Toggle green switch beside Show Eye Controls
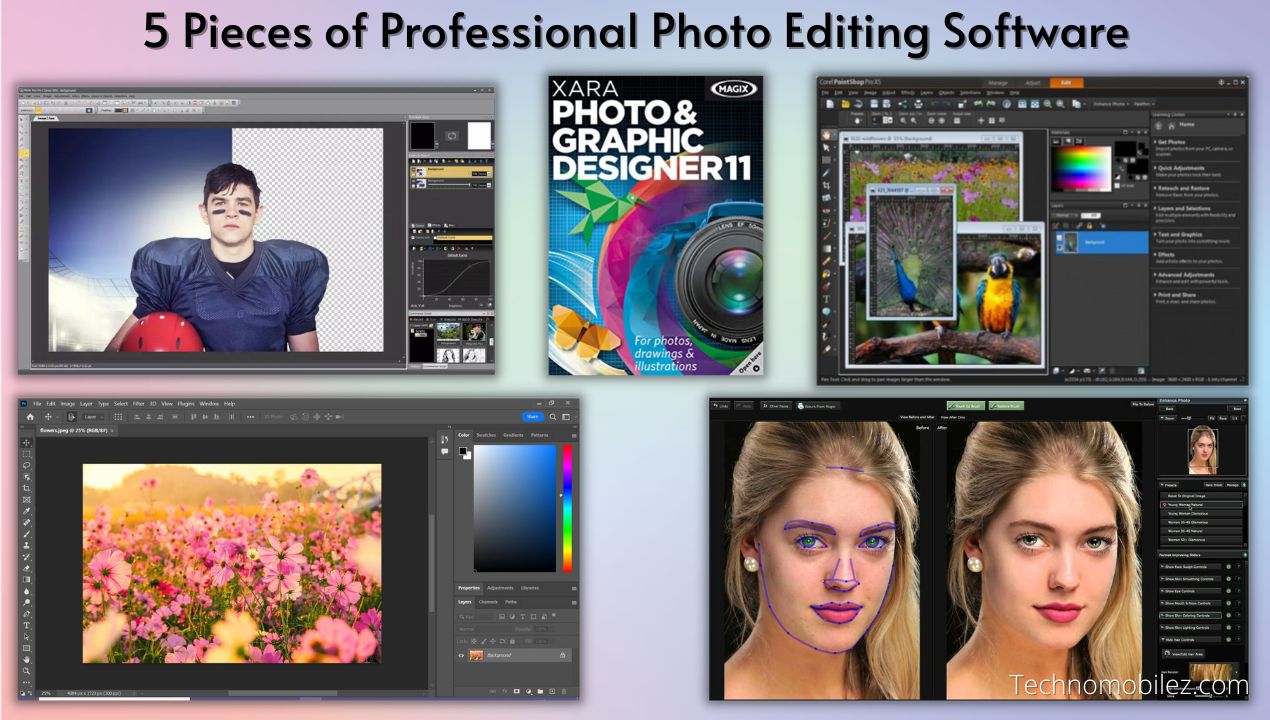This screenshot has height=720, width=1270. click(1228, 591)
